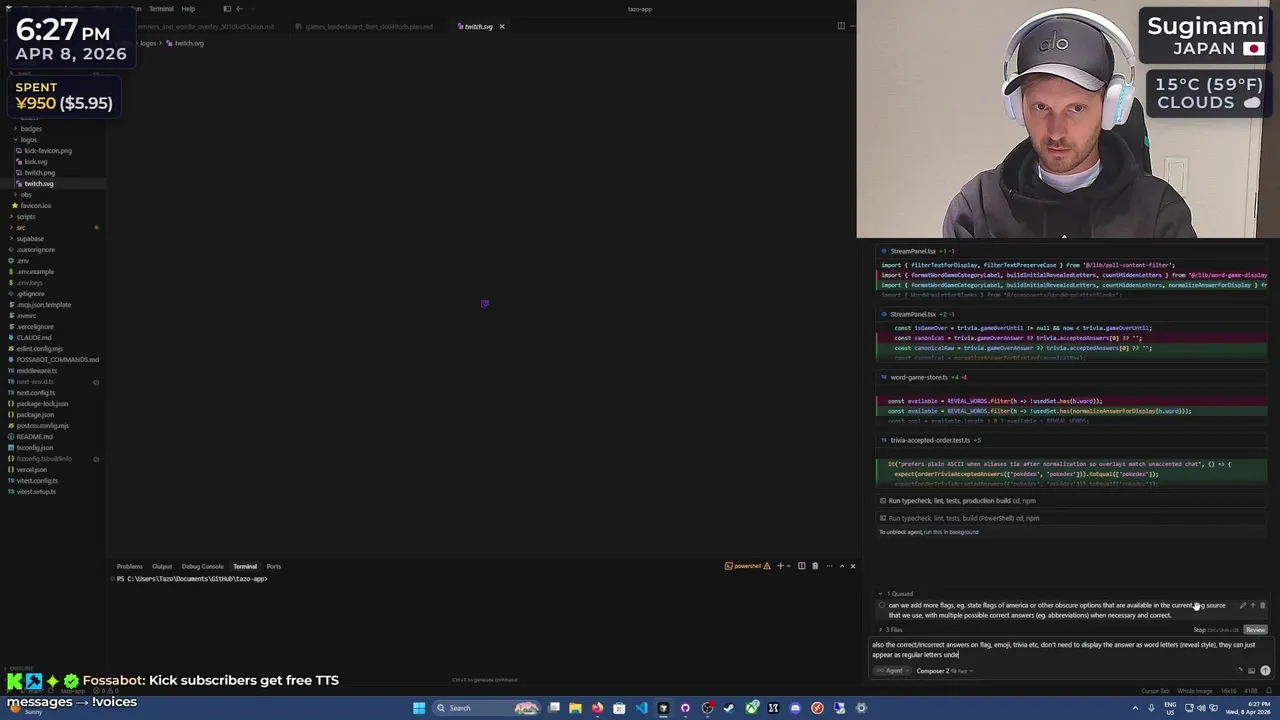Open the .gitignore file
This screenshot has width=1280, height=720.
tap(31, 294)
